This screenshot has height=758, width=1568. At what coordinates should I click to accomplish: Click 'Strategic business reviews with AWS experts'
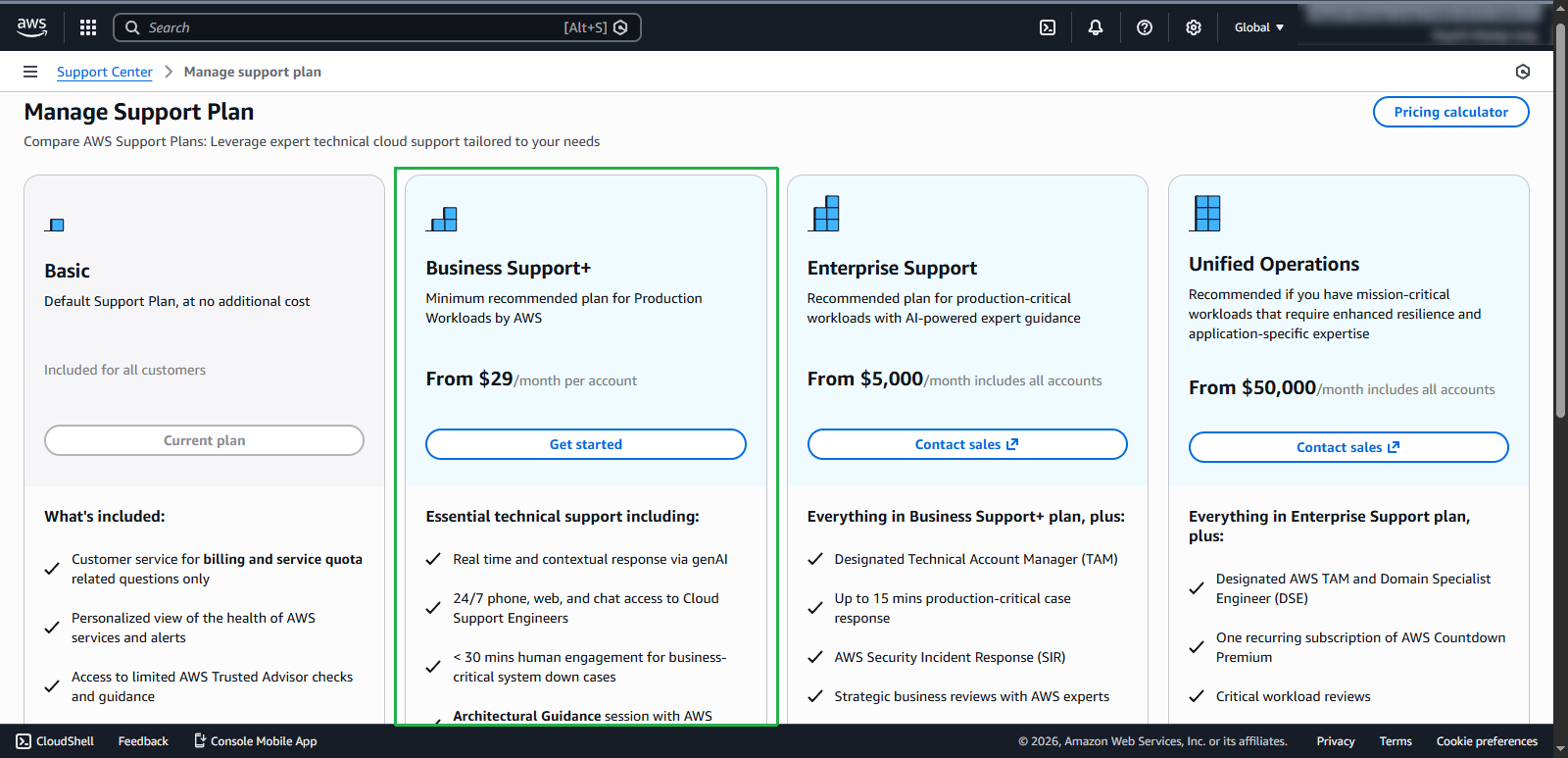[x=972, y=696]
